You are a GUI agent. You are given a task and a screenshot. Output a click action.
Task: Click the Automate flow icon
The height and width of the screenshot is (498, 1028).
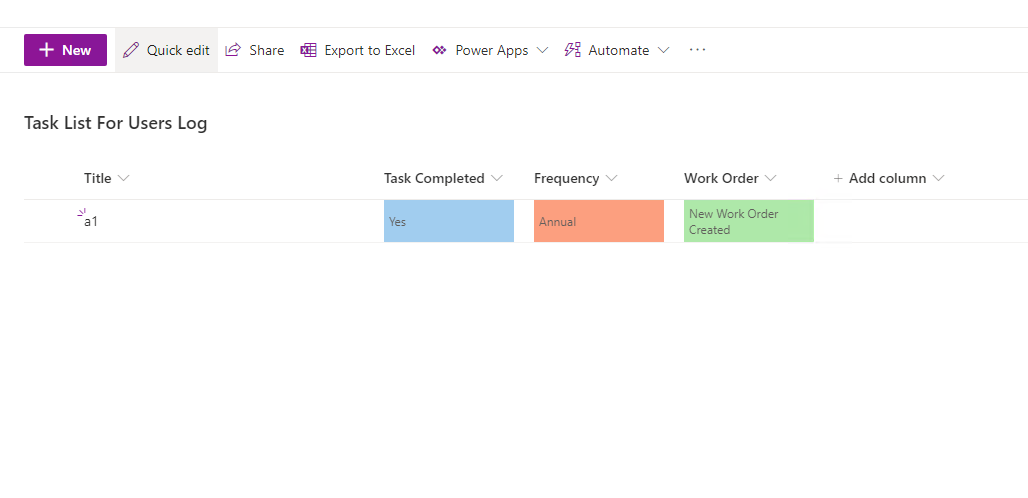pyautogui.click(x=572, y=50)
